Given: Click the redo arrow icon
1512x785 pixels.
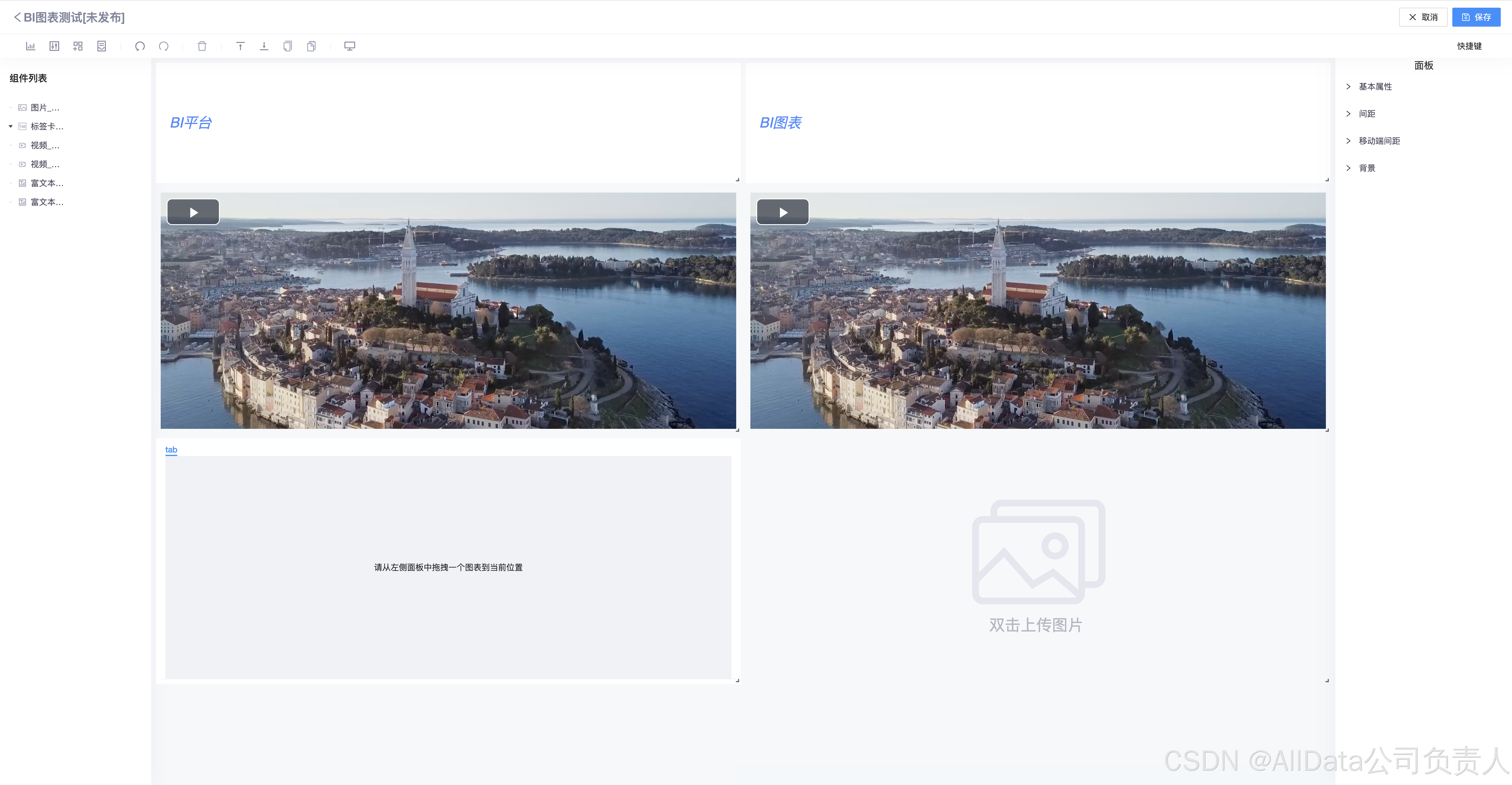Looking at the screenshot, I should click(164, 46).
